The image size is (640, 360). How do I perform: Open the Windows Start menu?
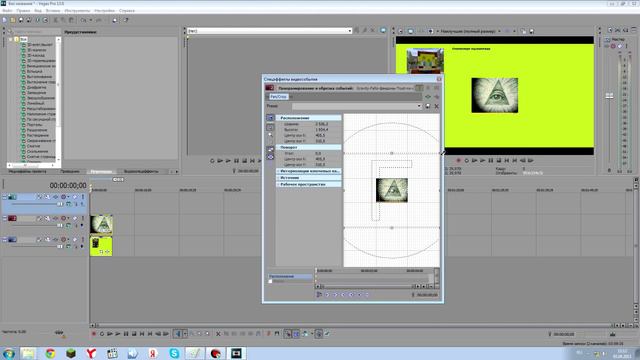tap(9, 353)
